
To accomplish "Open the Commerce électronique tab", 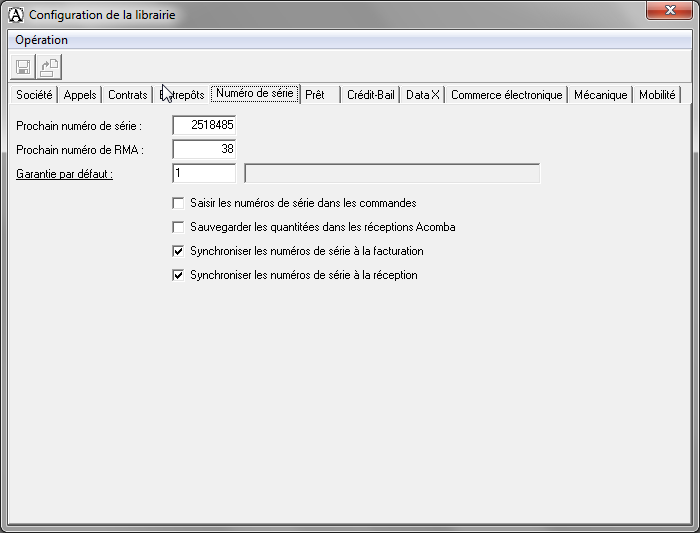I will 506,95.
